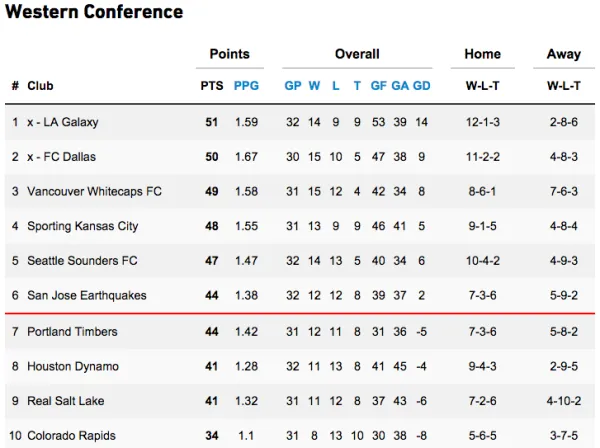Click Seattle Sounders FC club name
Image resolution: width=600 pixels, height=448 pixels.
[x=82, y=261]
